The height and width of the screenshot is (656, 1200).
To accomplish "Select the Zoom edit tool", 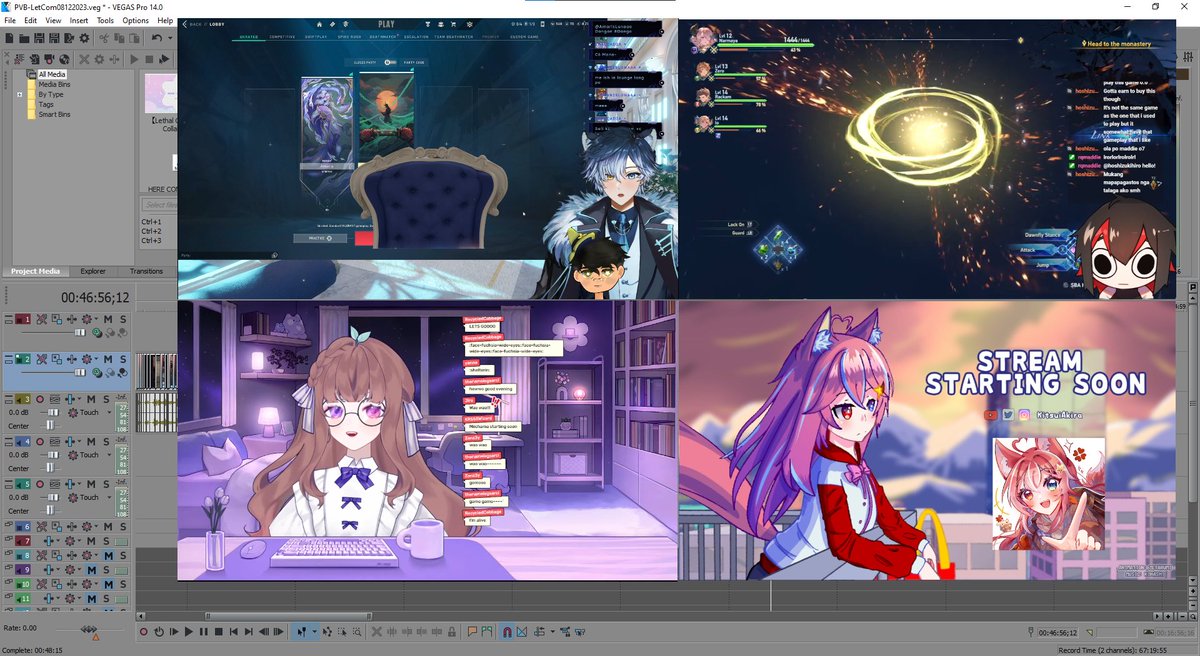I will pos(357,632).
